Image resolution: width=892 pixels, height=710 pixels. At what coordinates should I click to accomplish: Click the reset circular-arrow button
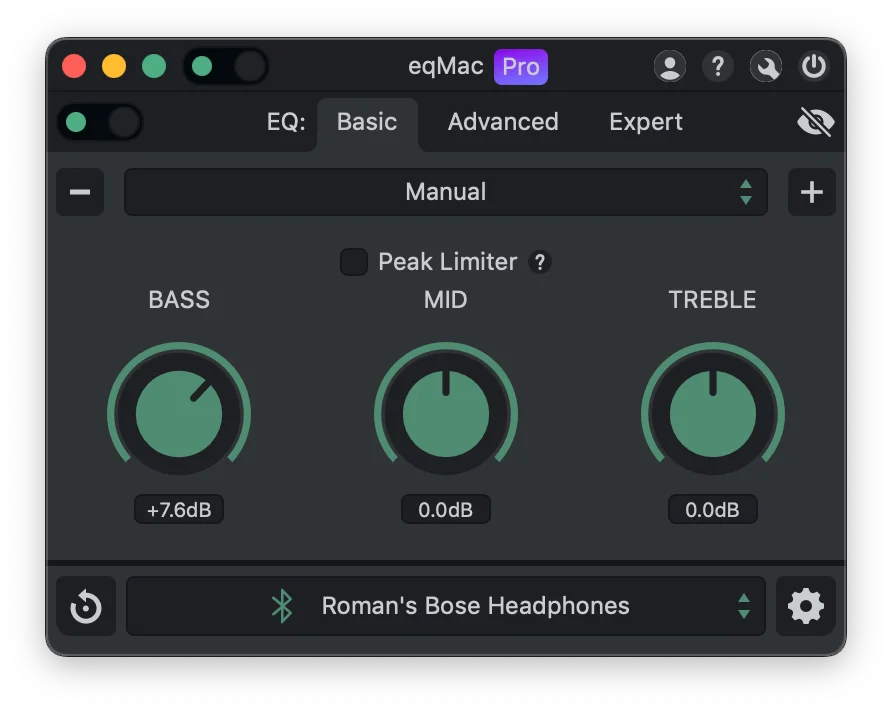click(86, 606)
